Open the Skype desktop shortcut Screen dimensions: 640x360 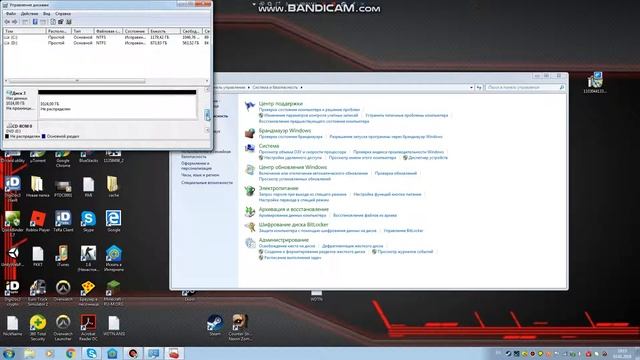click(88, 221)
